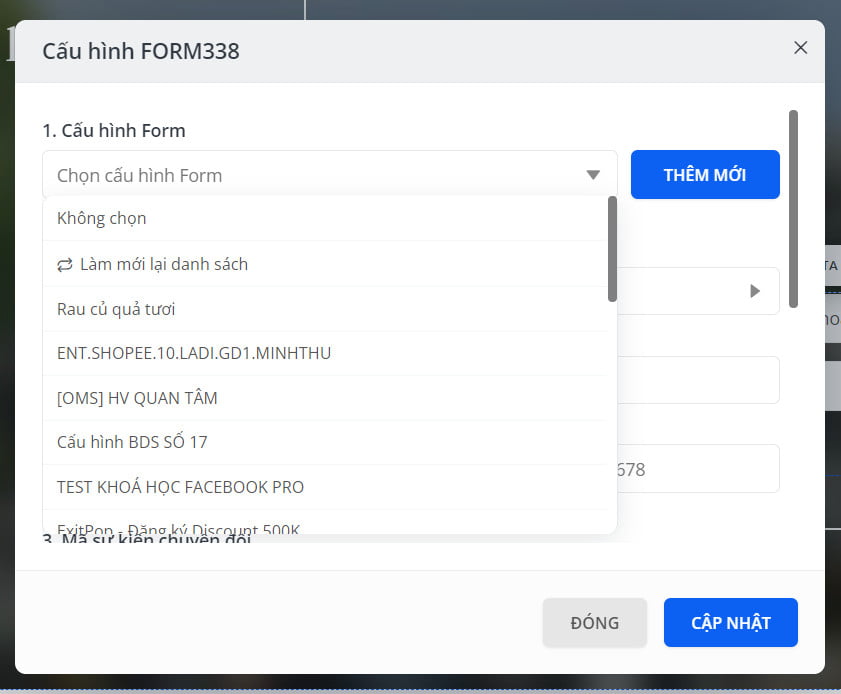Click the dropdown list scrollbar thumb
Image resolution: width=841 pixels, height=694 pixels.
[612, 249]
